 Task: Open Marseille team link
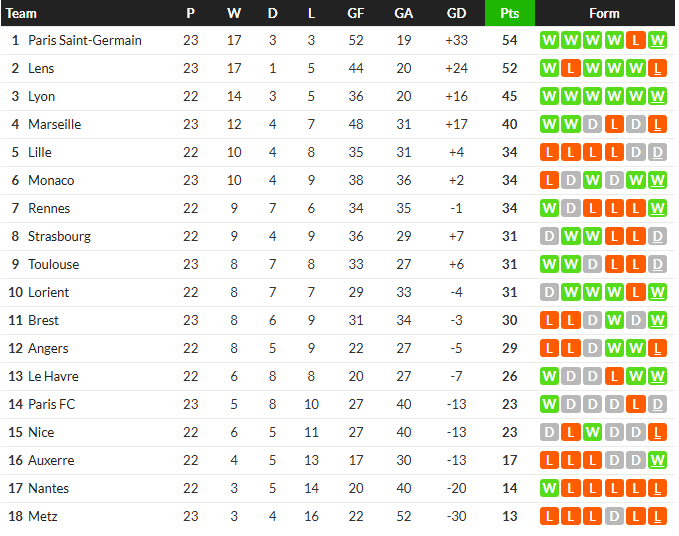click(55, 125)
